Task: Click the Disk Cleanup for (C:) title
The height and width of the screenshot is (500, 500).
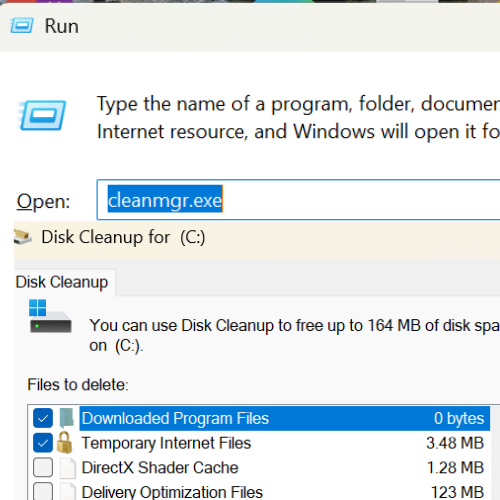Action: (x=123, y=237)
